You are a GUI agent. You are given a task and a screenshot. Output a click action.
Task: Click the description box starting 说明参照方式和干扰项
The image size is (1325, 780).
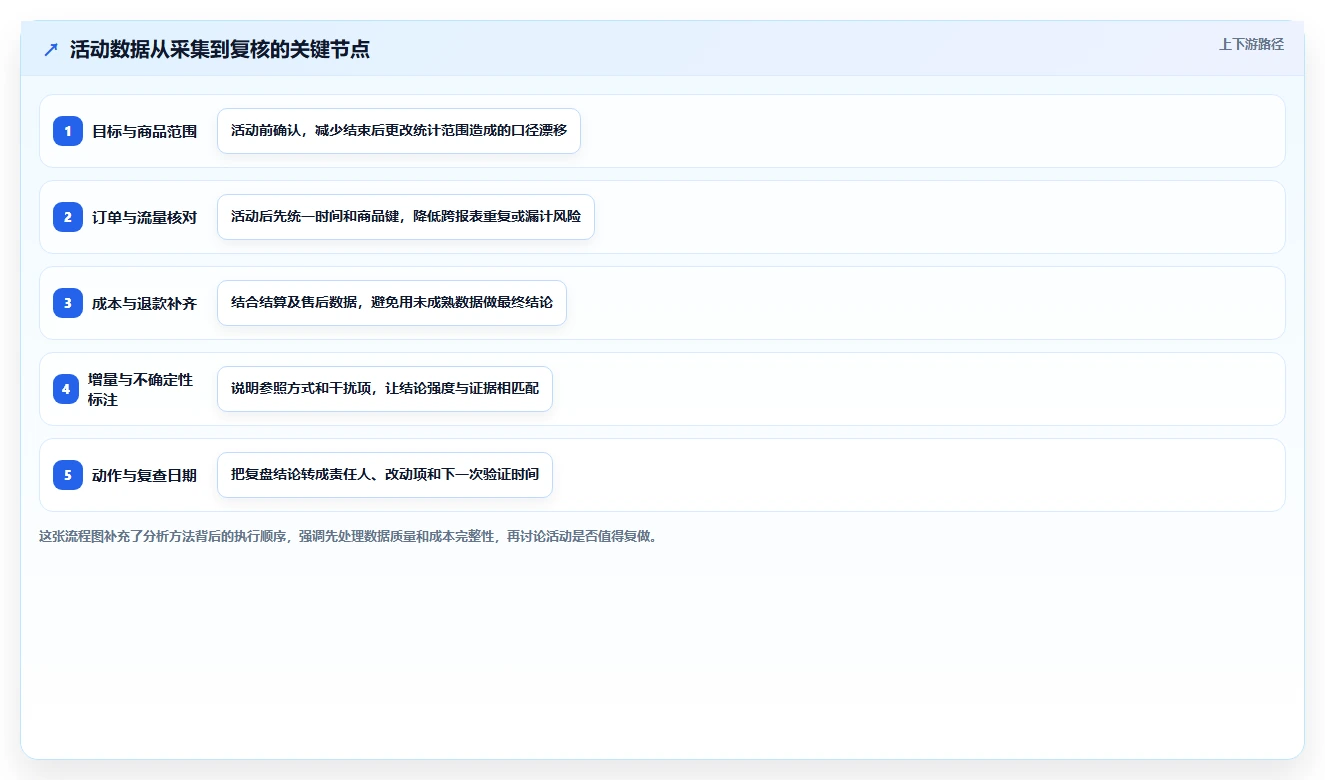coord(385,389)
